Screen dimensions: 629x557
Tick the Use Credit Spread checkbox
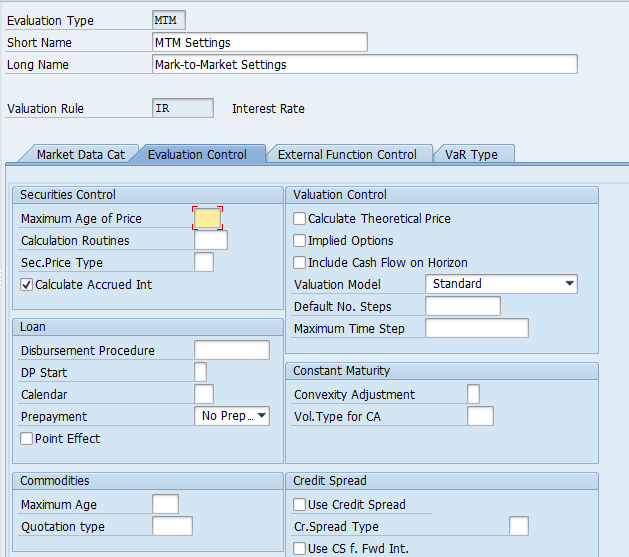pyautogui.click(x=299, y=505)
